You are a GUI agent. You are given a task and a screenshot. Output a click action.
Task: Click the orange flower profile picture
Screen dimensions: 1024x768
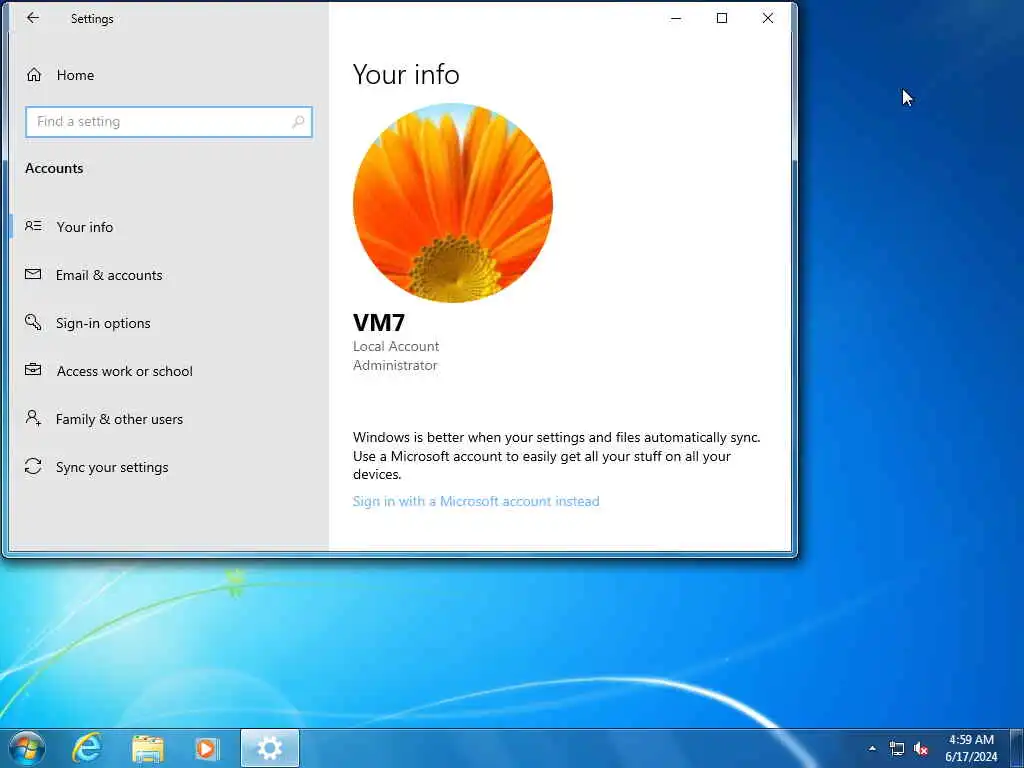453,202
